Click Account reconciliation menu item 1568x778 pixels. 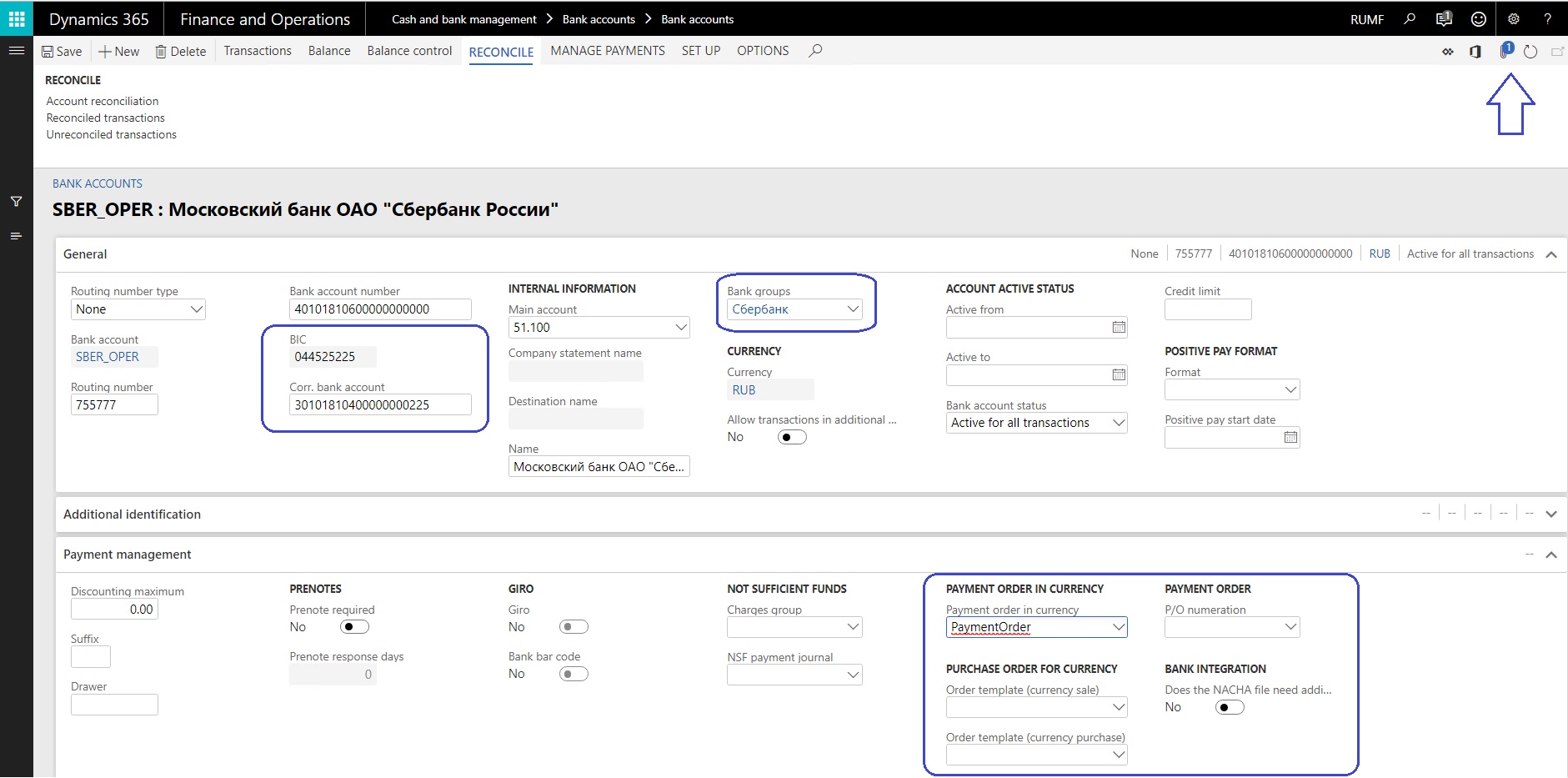(103, 101)
